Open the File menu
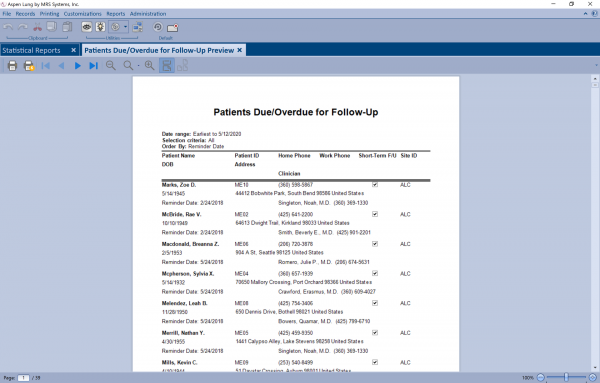 click(x=7, y=14)
